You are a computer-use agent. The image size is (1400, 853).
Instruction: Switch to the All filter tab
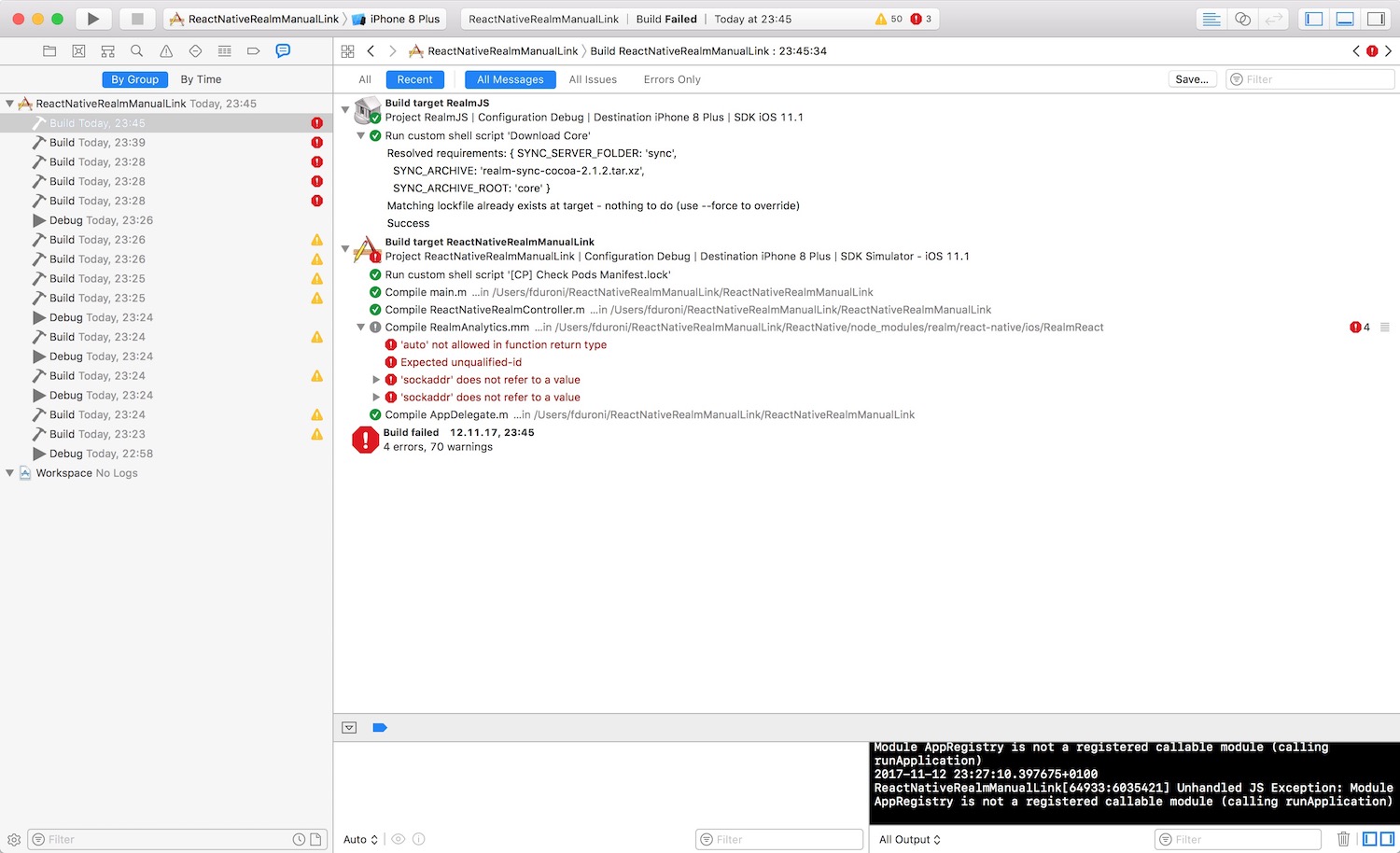tap(365, 79)
